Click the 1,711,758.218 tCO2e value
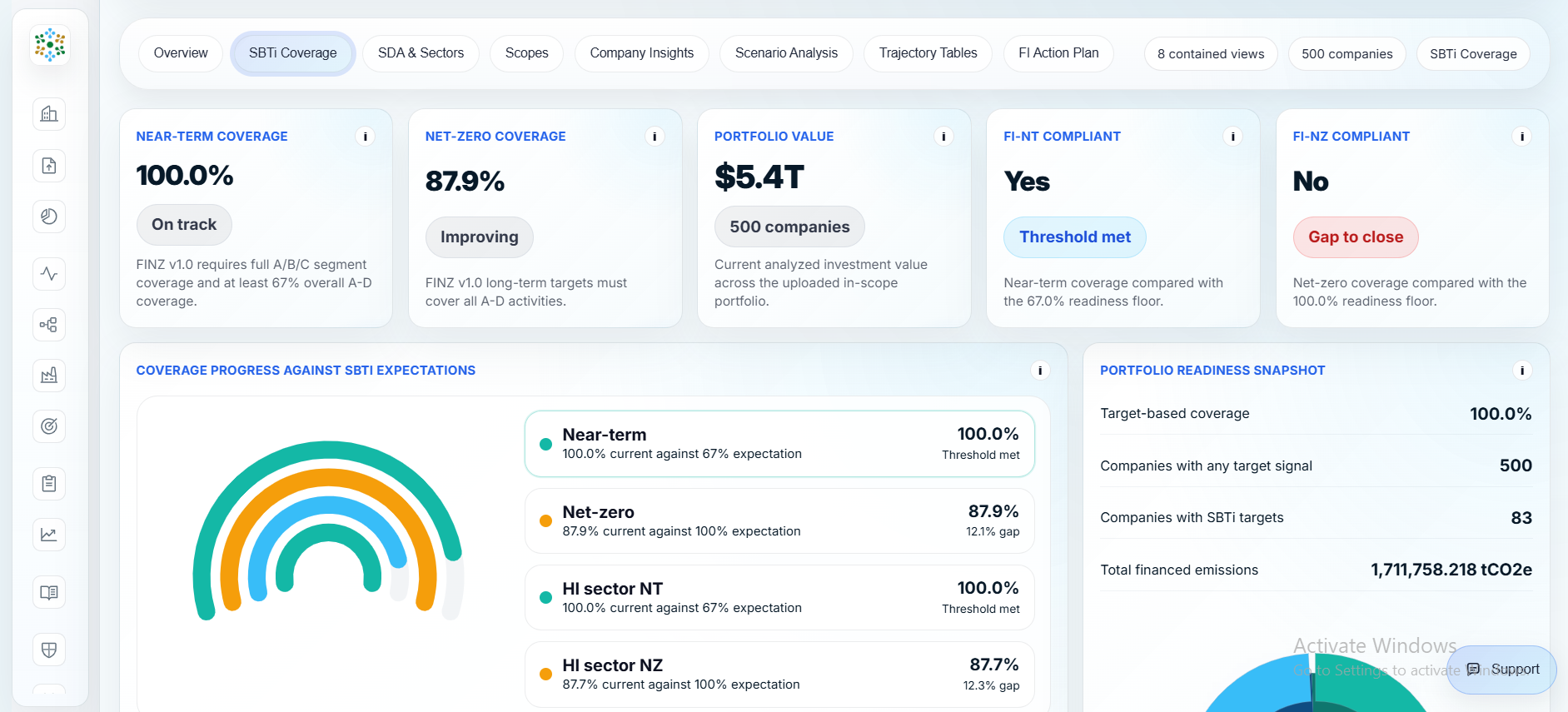 click(1451, 570)
